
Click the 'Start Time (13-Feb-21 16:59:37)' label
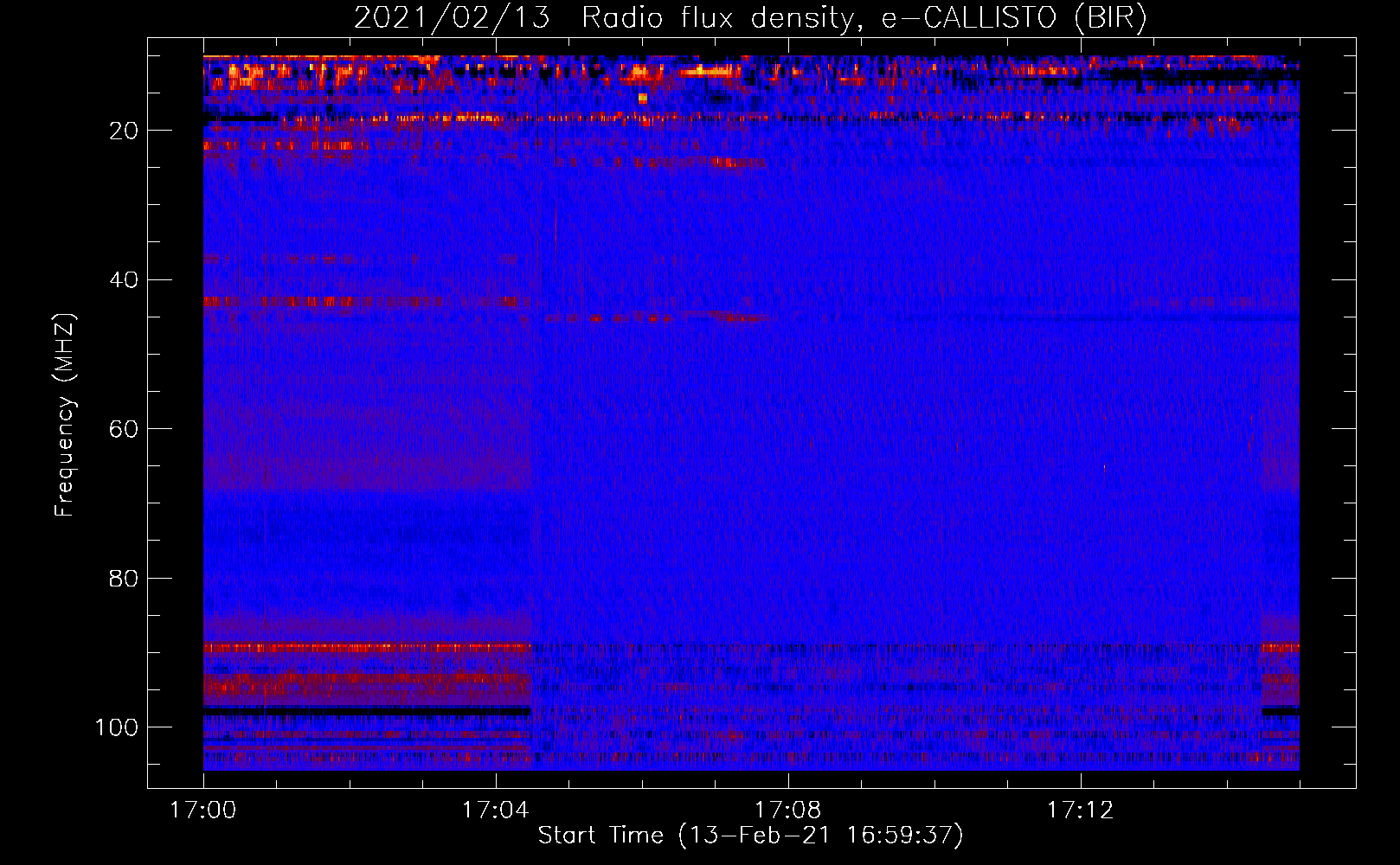(x=750, y=836)
